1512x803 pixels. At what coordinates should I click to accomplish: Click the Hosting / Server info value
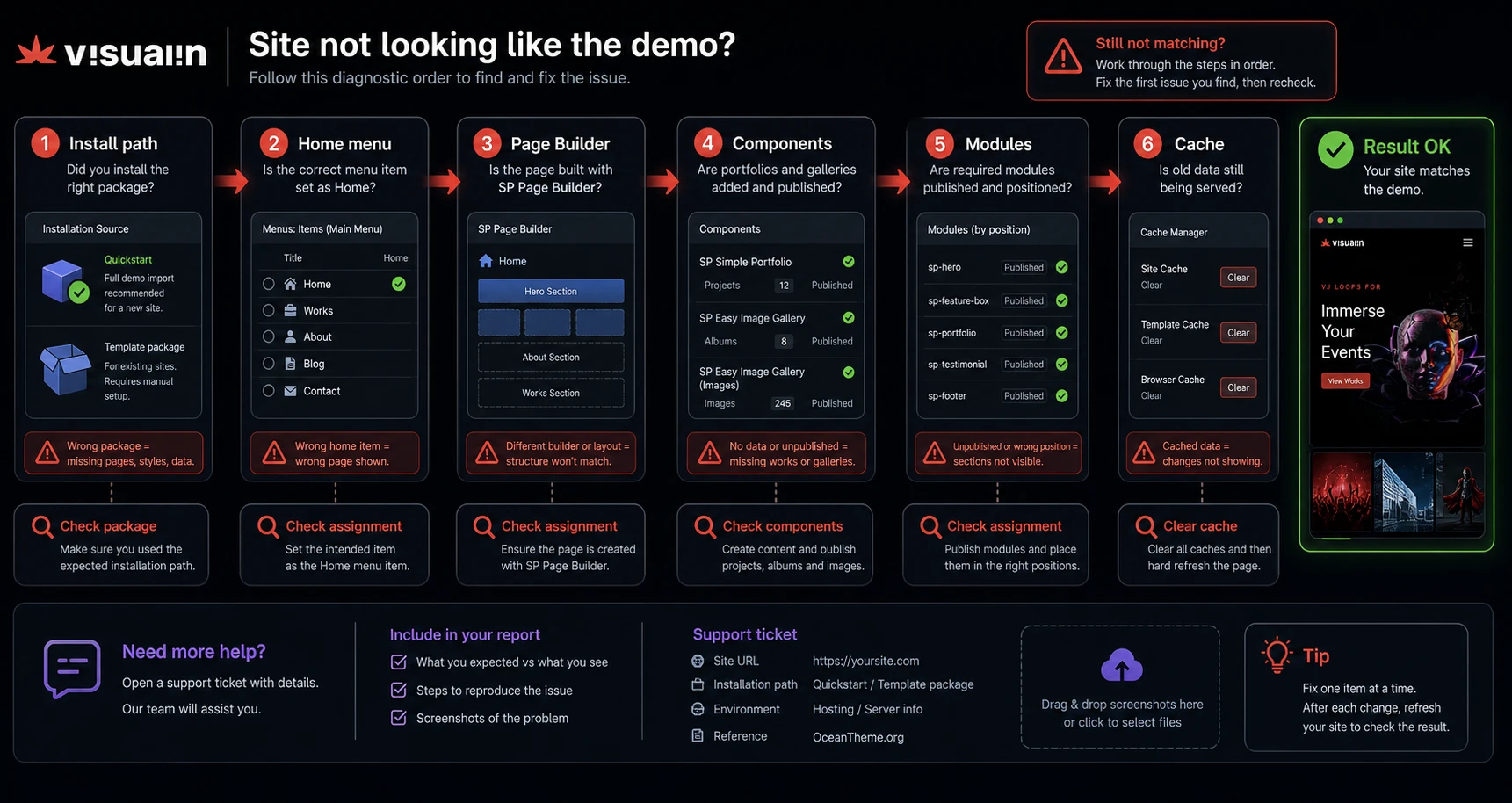[867, 709]
